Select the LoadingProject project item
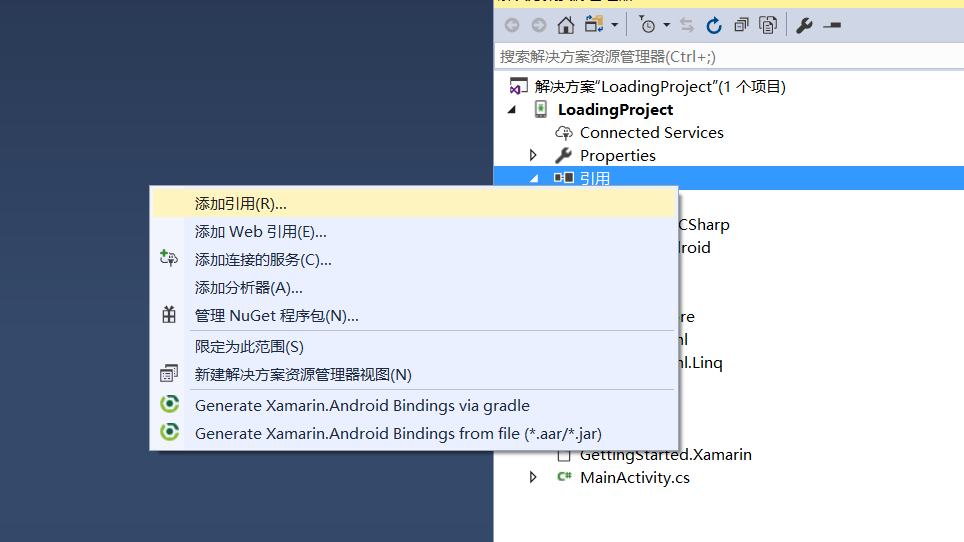Viewport: 964px width, 542px height. (615, 110)
